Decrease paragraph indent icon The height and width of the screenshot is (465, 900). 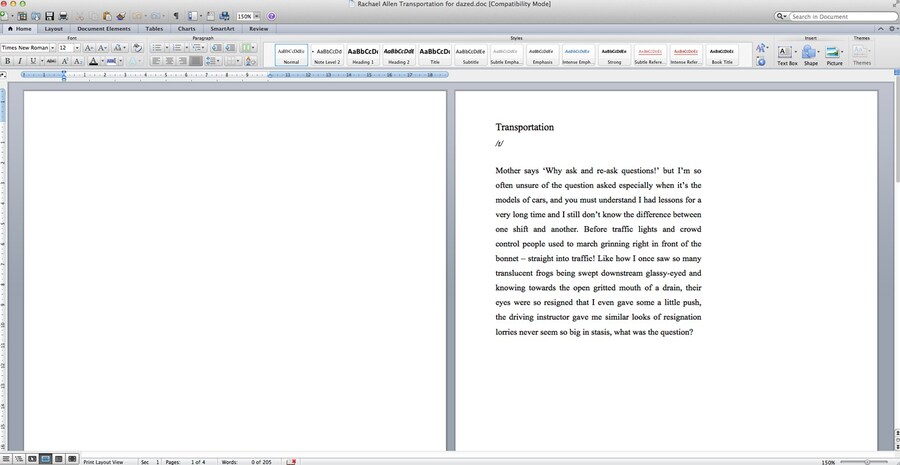(216, 48)
